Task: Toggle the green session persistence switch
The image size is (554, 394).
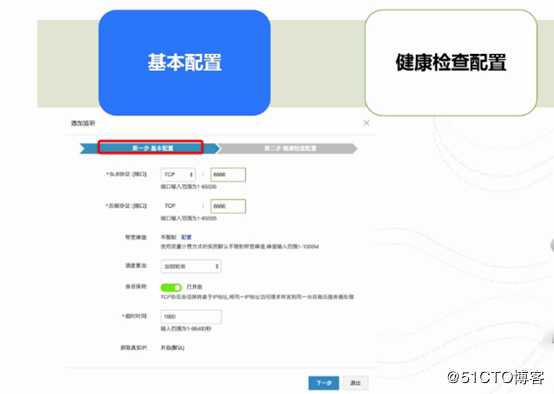Action: pyautogui.click(x=171, y=287)
